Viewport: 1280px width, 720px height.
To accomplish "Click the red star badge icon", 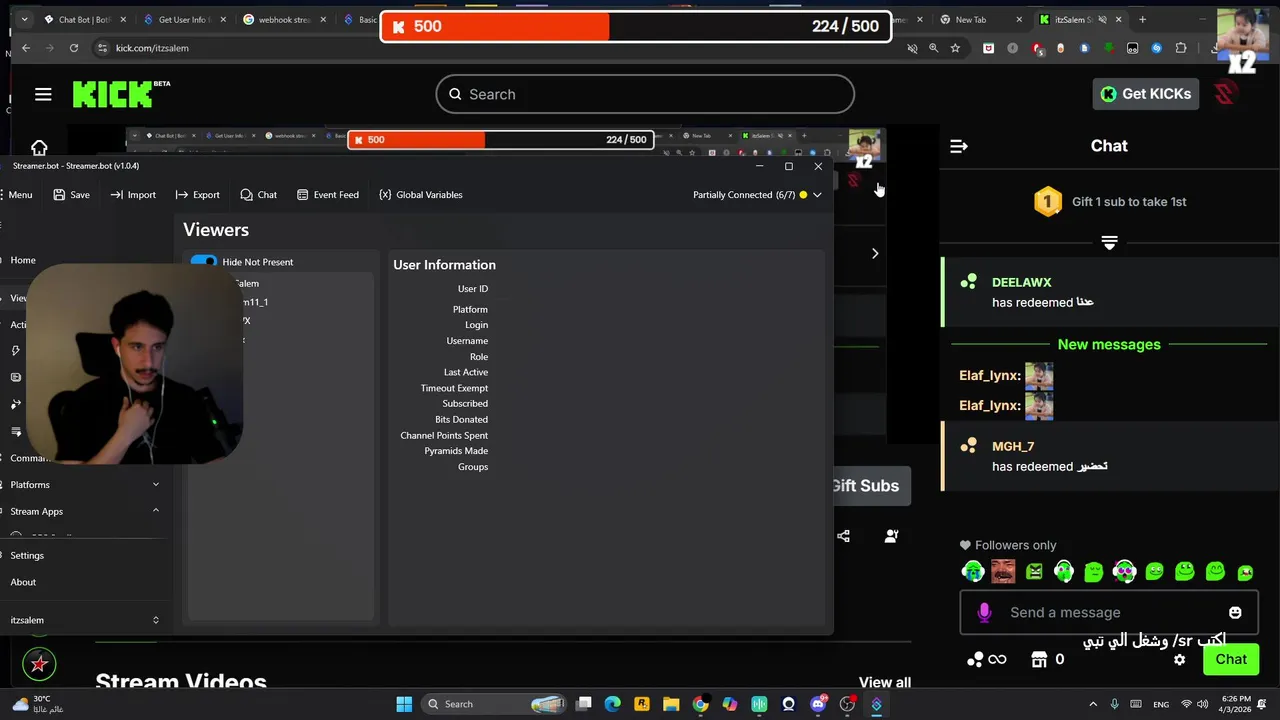I will point(39,663).
